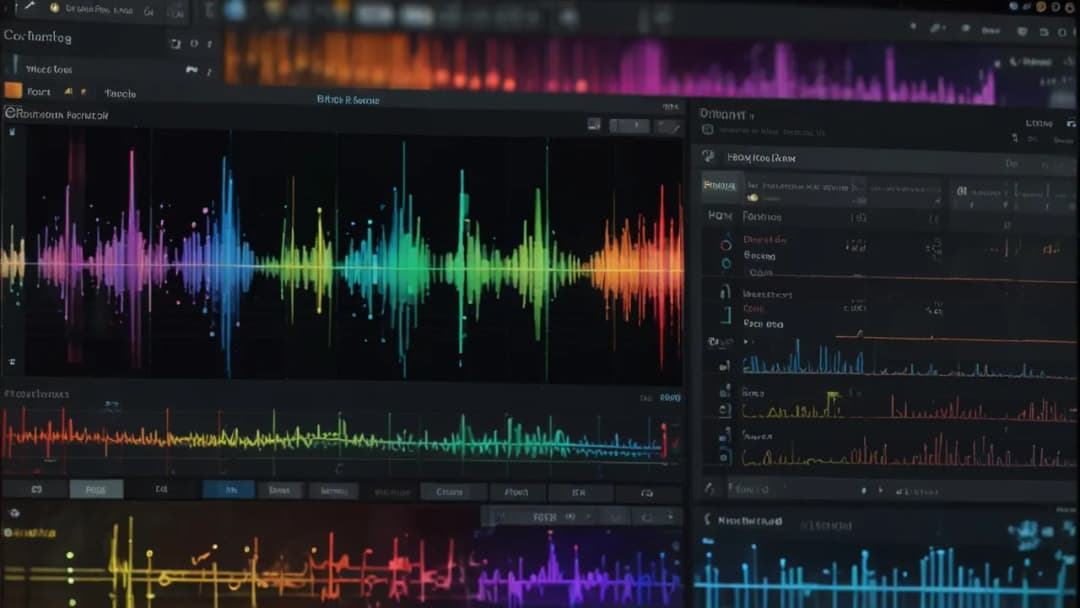Click the checkbox icon under right panel title

pyautogui.click(x=707, y=130)
